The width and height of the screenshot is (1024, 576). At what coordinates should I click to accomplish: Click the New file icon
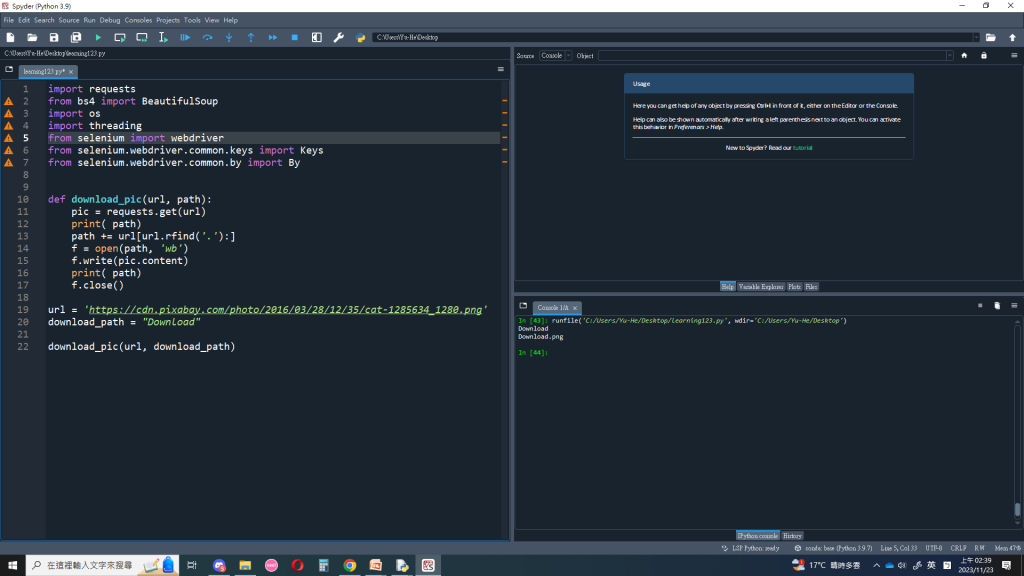tap(10, 37)
